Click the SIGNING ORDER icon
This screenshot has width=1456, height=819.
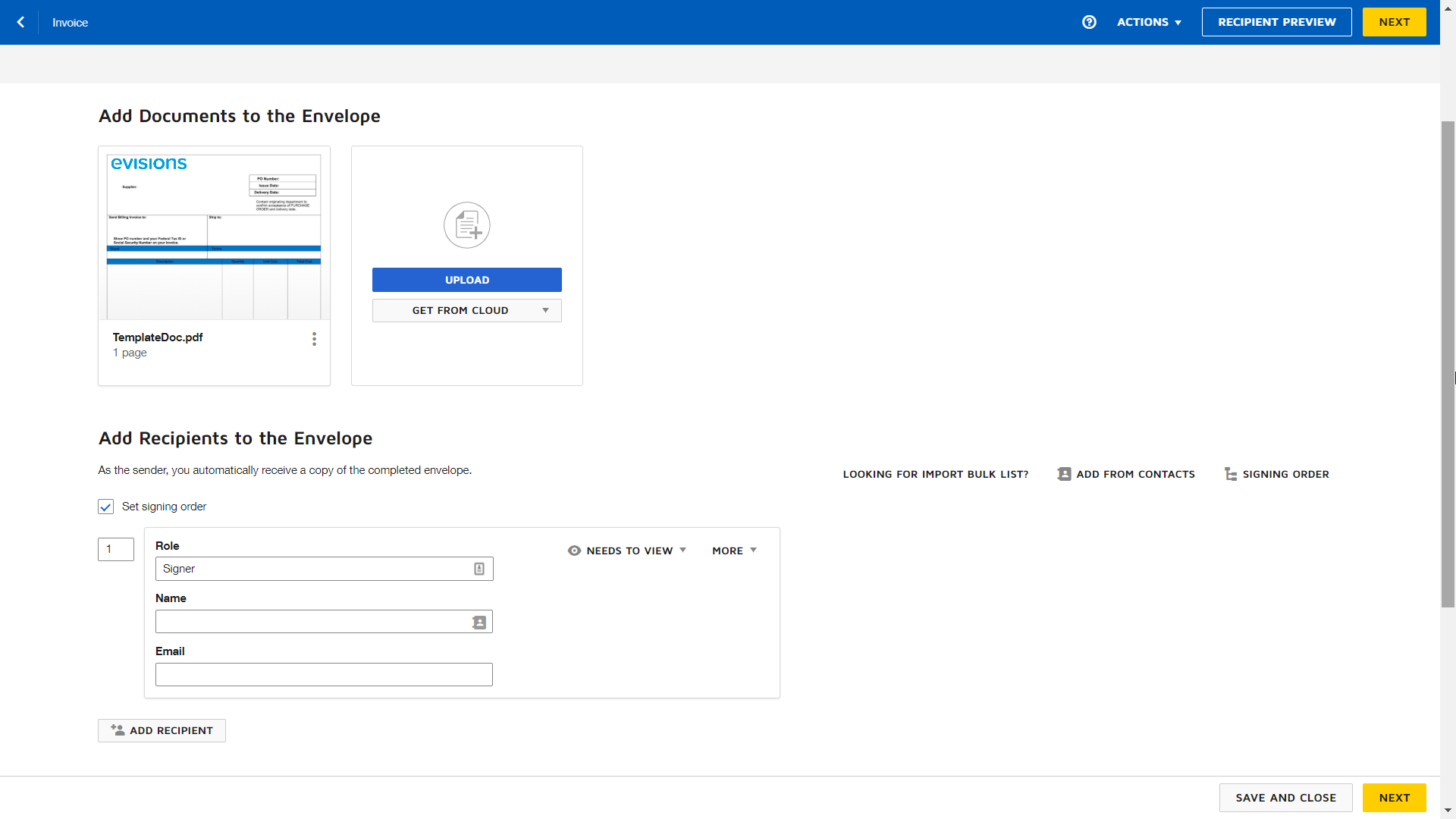(x=1231, y=473)
